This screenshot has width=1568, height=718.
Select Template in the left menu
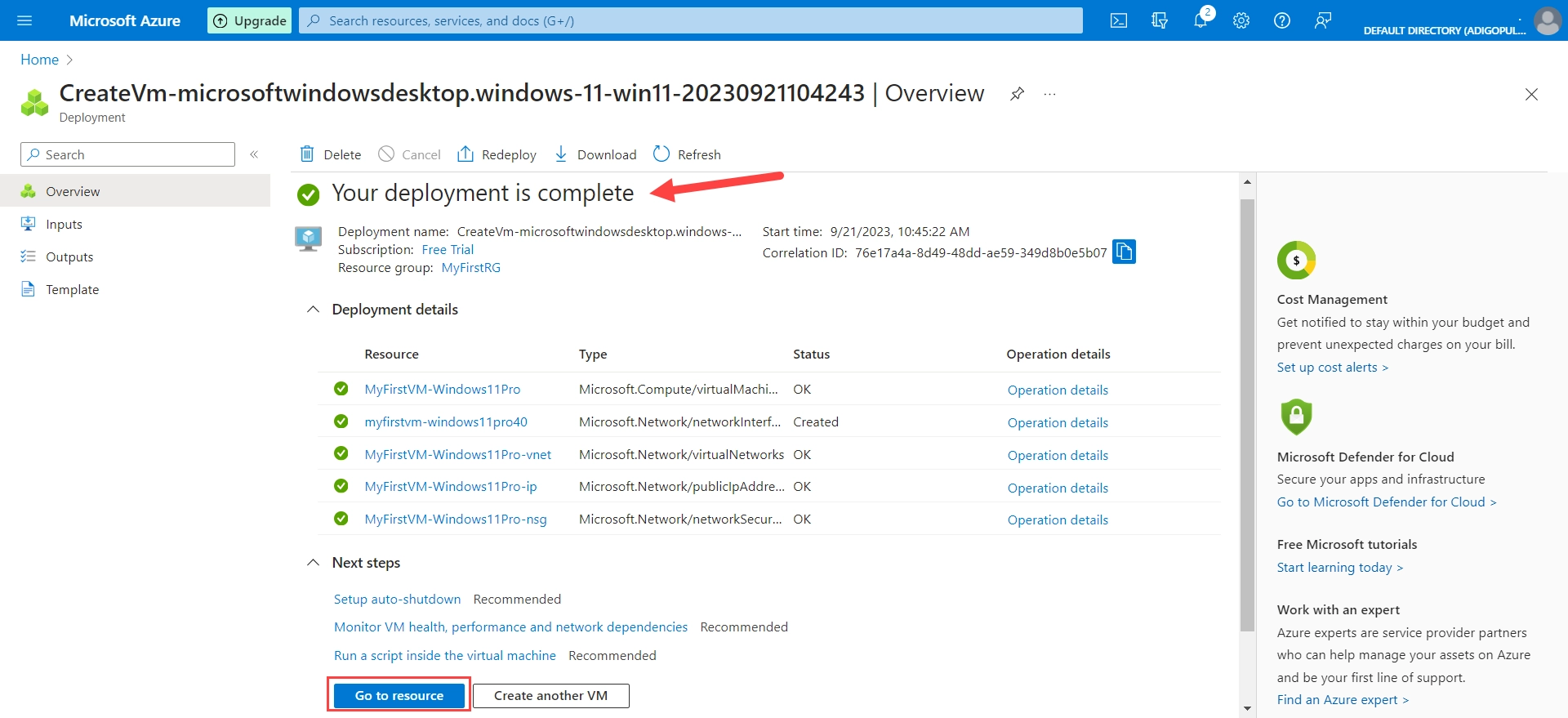click(135, 289)
